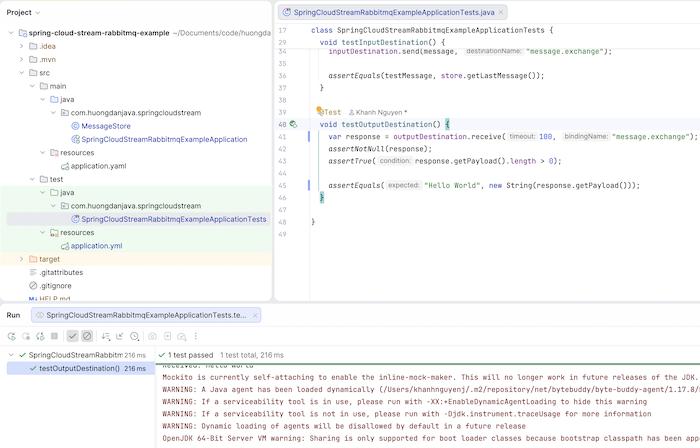
Task: Collapse the main folder chevron
Action: coord(32,86)
